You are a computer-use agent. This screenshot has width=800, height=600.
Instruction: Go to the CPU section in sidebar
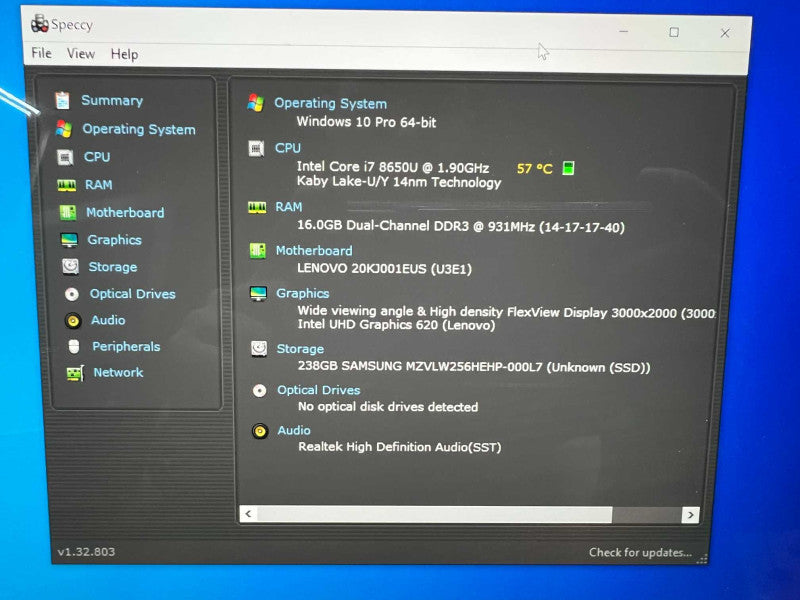point(97,157)
